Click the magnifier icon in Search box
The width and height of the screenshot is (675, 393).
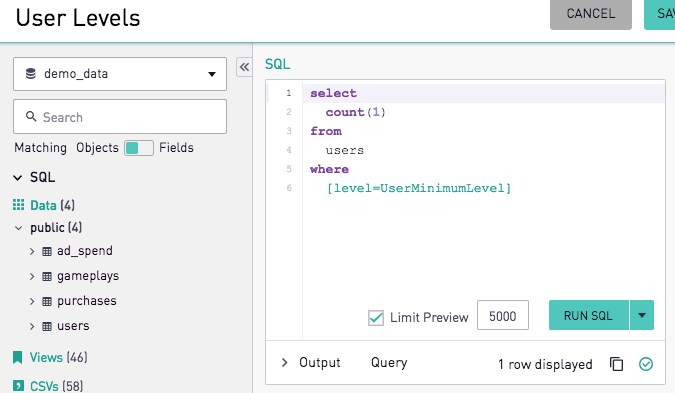pos(31,116)
